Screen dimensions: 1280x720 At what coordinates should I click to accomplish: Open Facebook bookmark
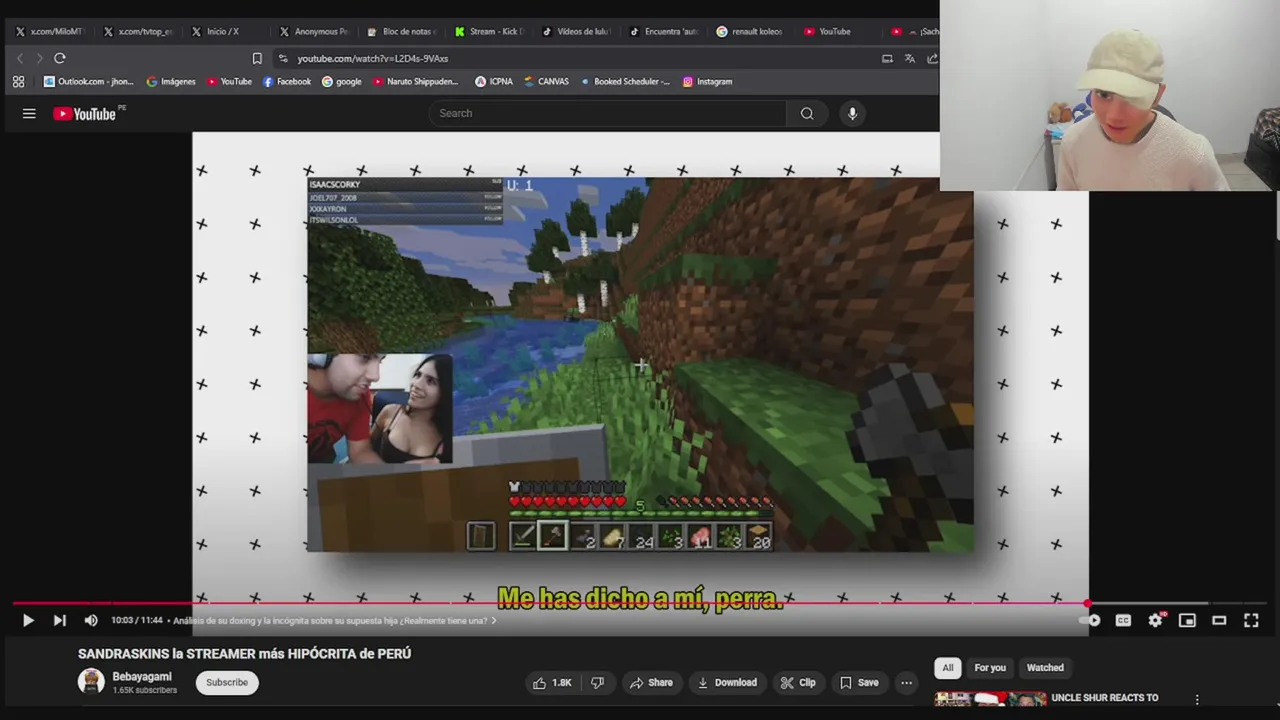(287, 82)
